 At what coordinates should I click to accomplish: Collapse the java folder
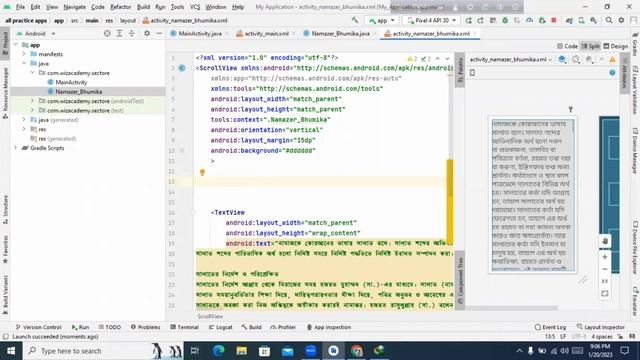point(24,63)
